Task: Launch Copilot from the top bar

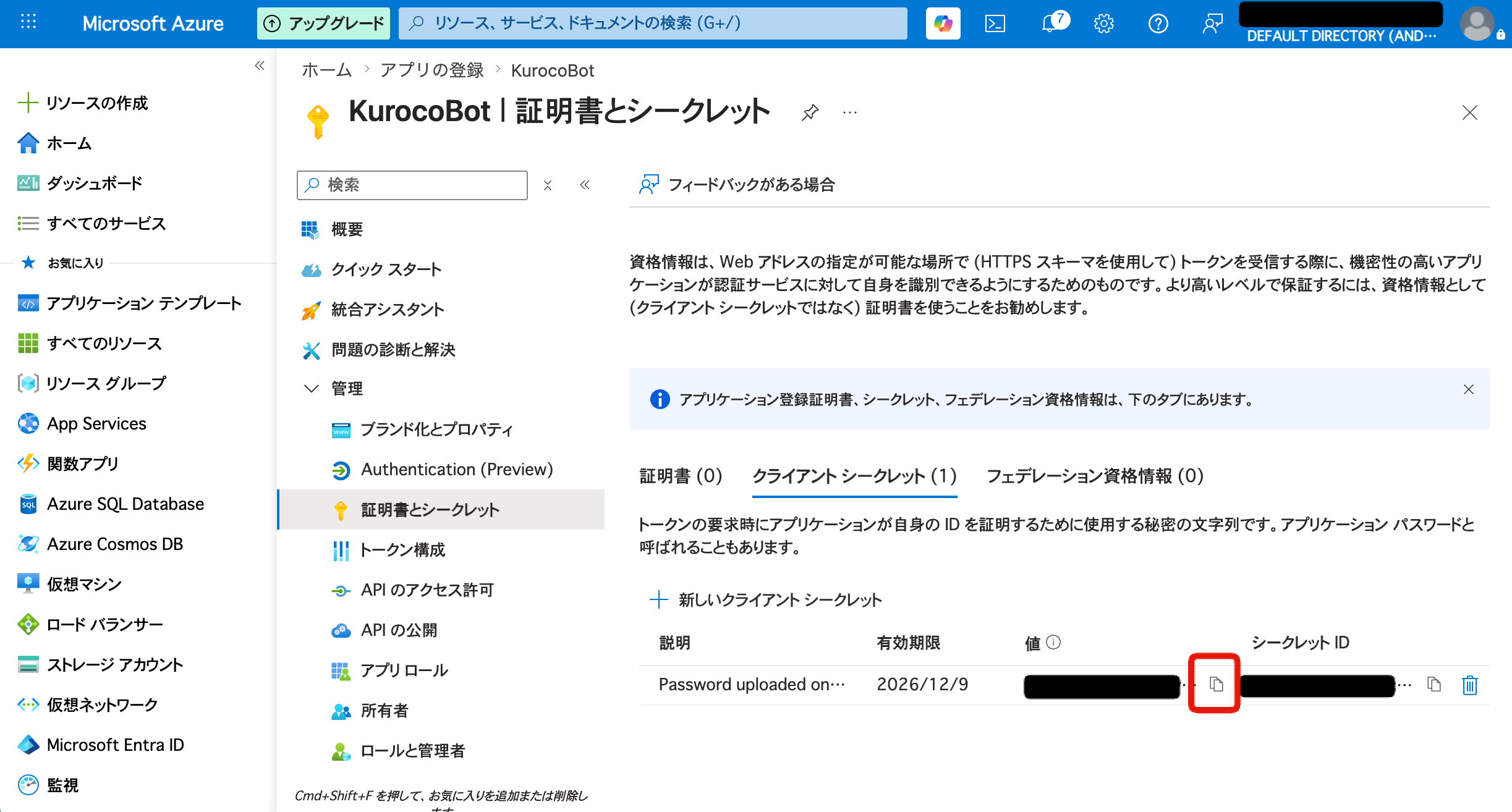Action: (943, 23)
